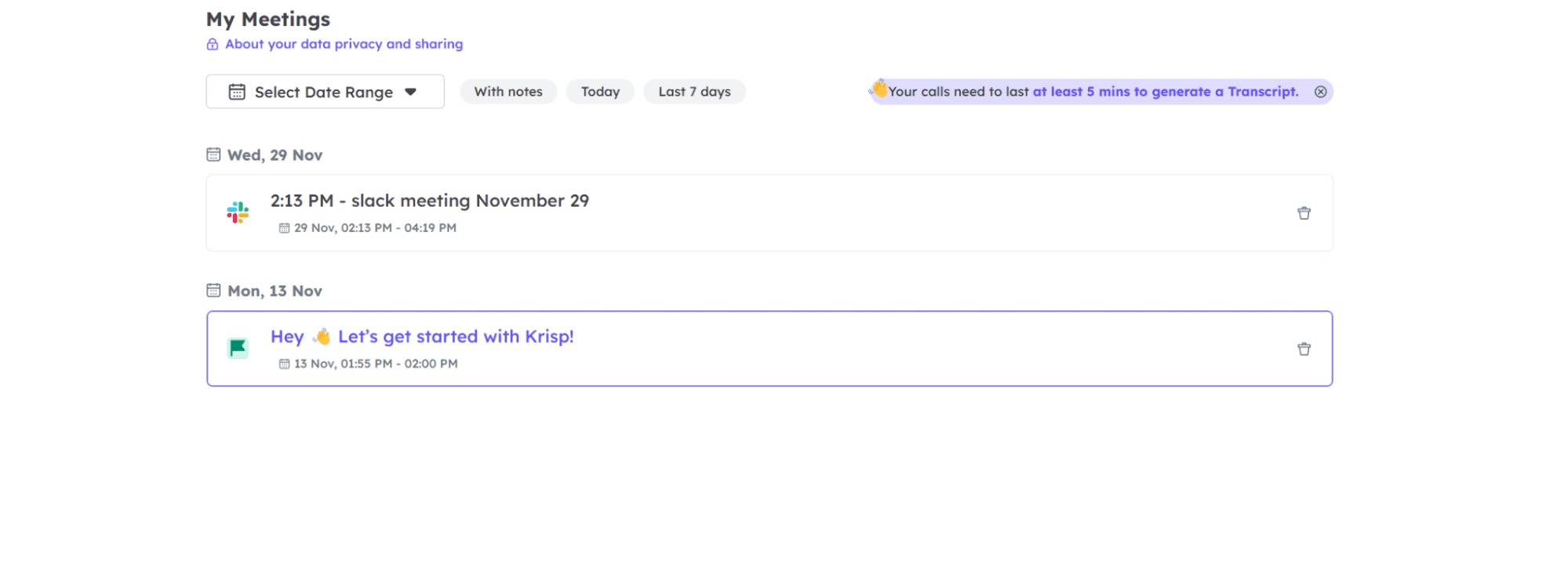Click the calendar icon inside Select Date Range
Viewport: 1568px width, 588px height.
click(237, 92)
